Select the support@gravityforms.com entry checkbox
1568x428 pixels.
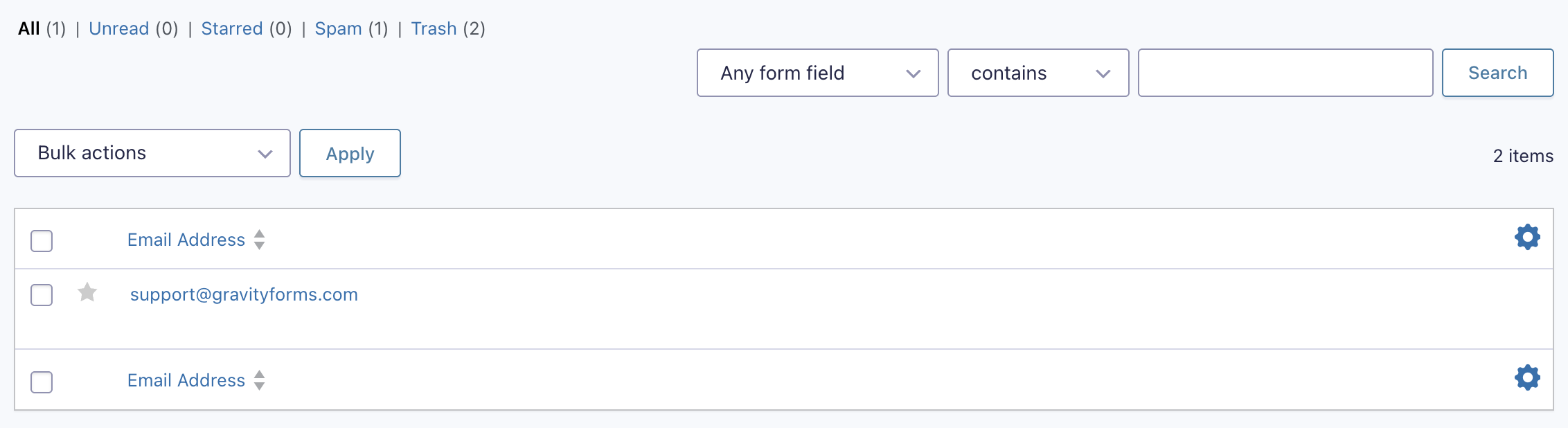42,295
